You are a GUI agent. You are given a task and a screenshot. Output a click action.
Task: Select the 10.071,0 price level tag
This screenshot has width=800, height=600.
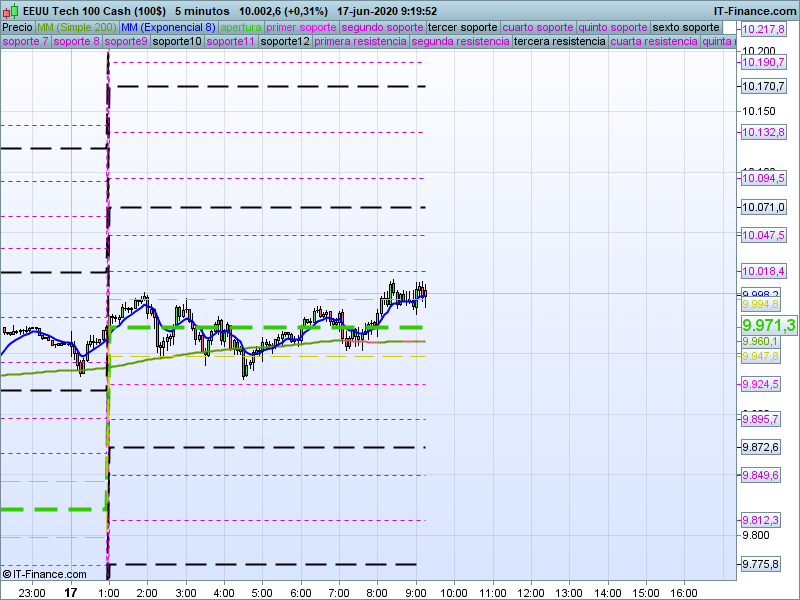pos(763,207)
